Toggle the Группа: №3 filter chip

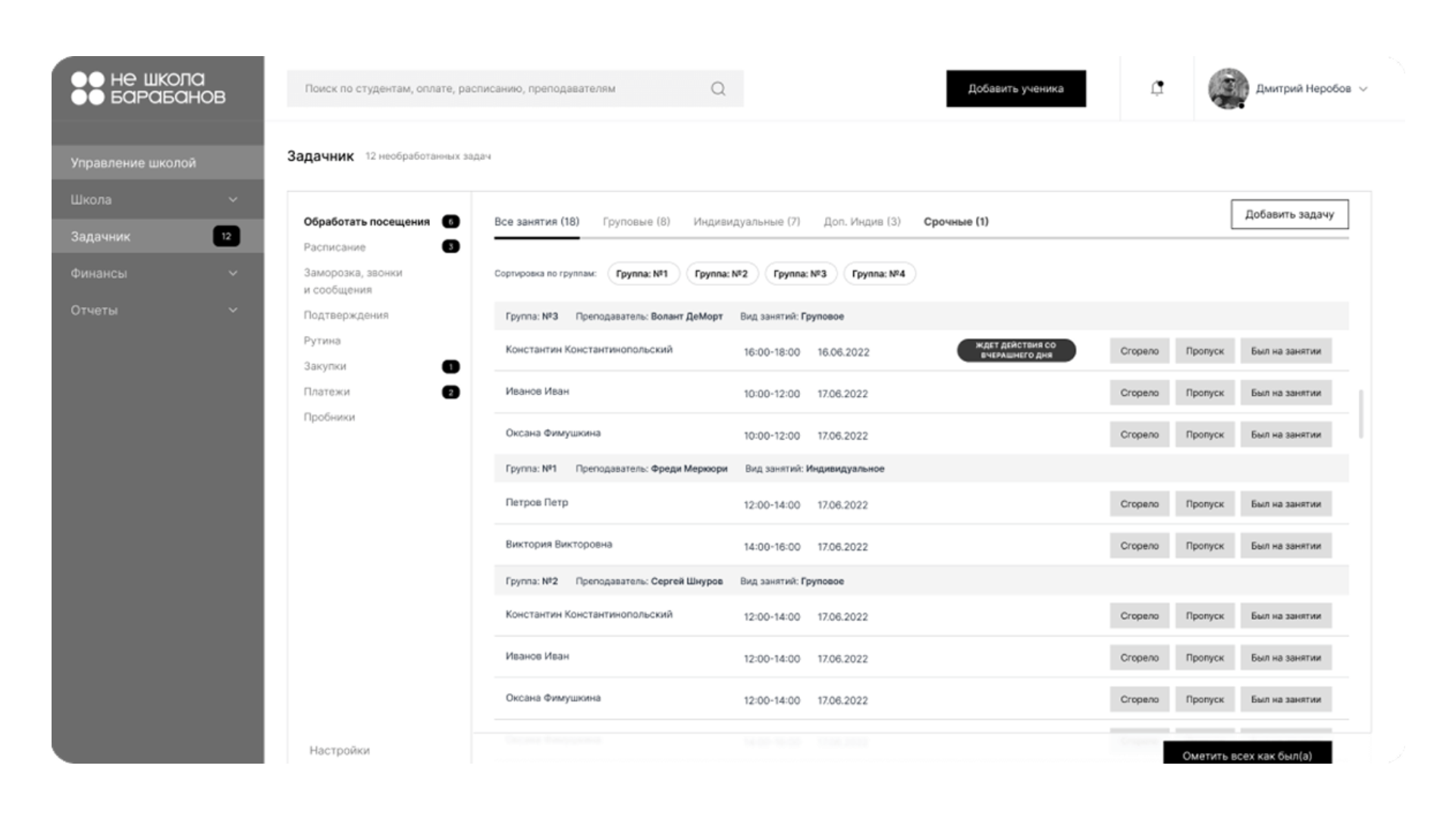pyautogui.click(x=799, y=274)
